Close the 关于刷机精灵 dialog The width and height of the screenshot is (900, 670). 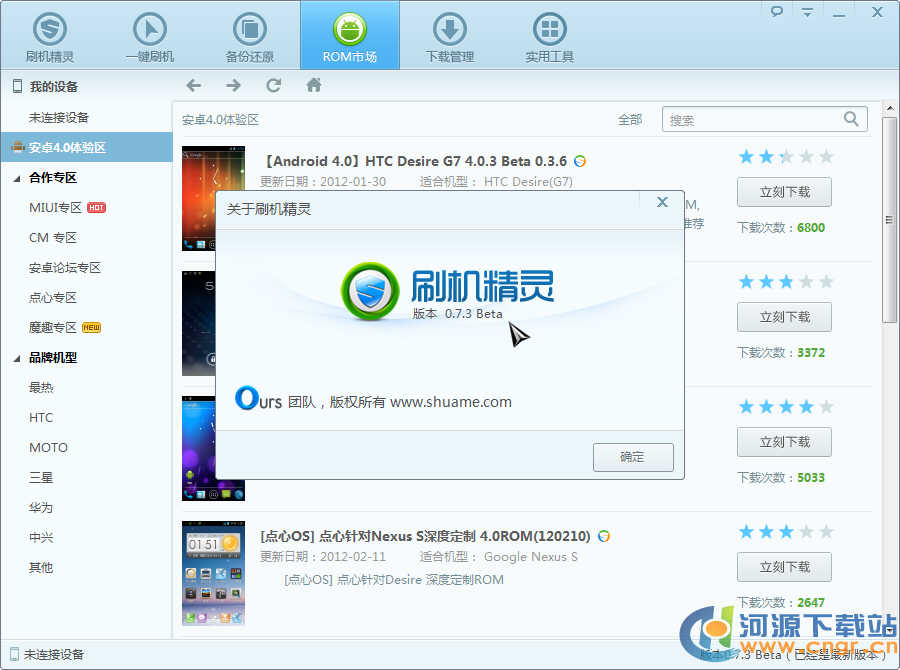point(662,202)
